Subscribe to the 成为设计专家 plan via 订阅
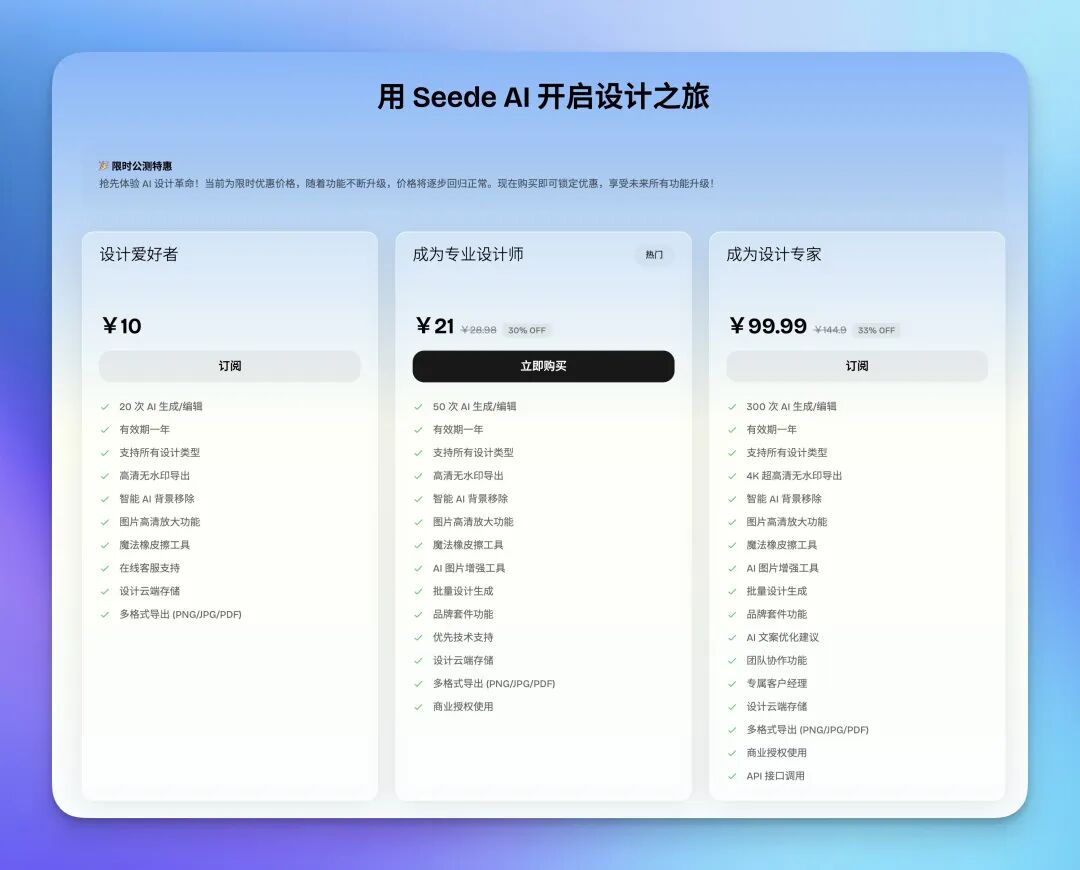The image size is (1080, 870). tap(857, 366)
